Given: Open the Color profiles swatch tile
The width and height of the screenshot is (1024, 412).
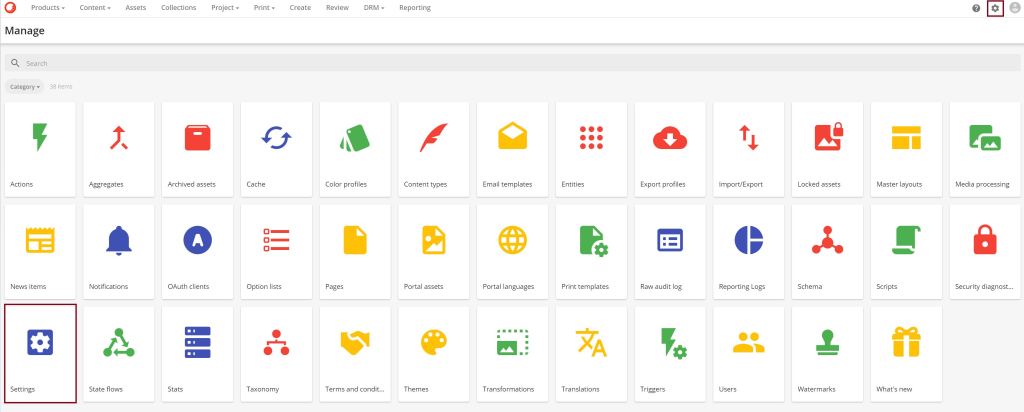Looking at the screenshot, I should (355, 148).
